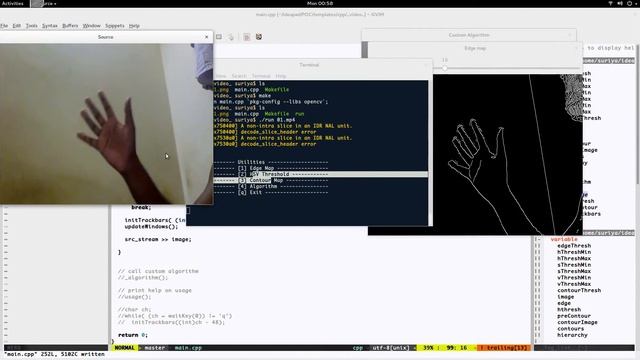Image resolution: width=640 pixels, height=360 pixels.
Task: Click the Edge map trackbar track
Action: tap(508, 68)
